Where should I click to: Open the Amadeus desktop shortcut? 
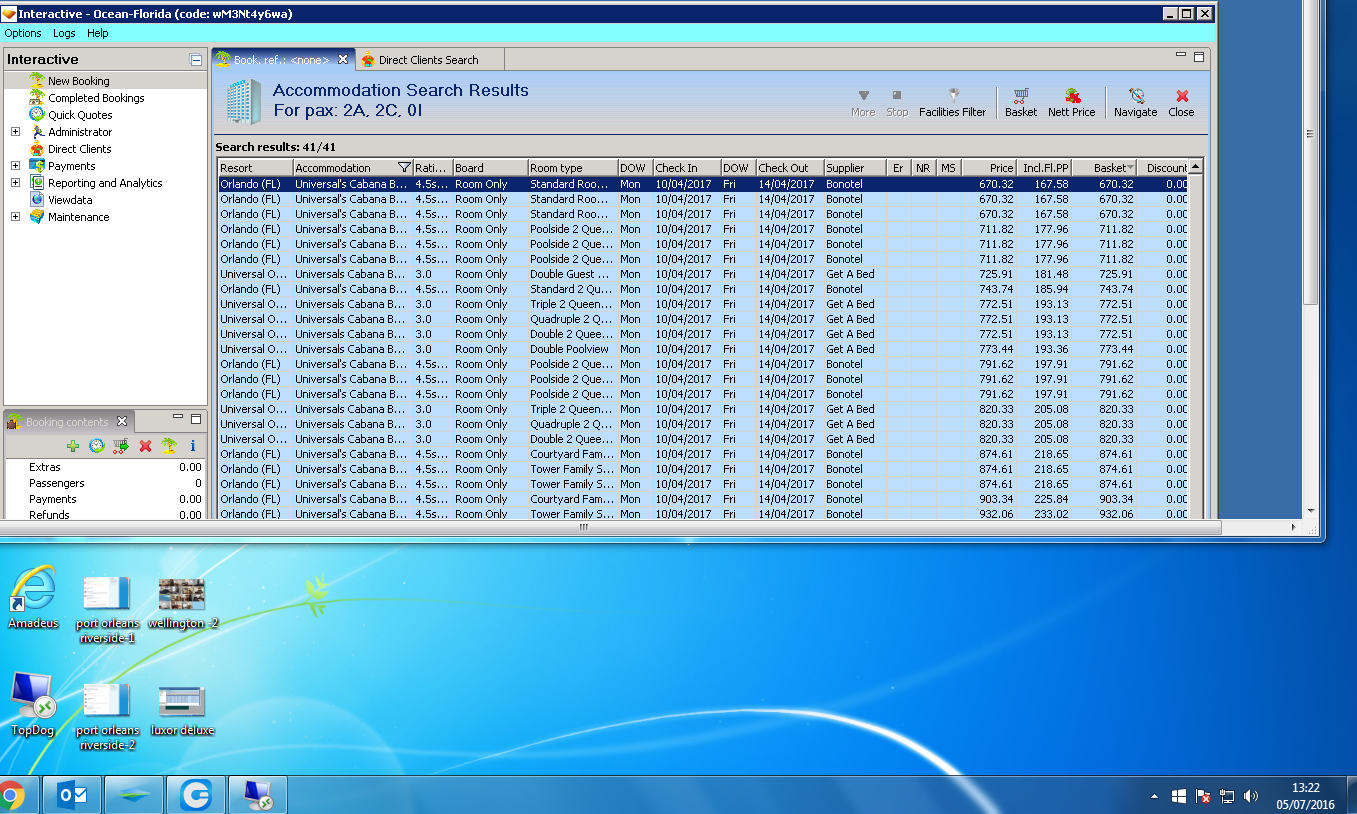pyautogui.click(x=34, y=598)
